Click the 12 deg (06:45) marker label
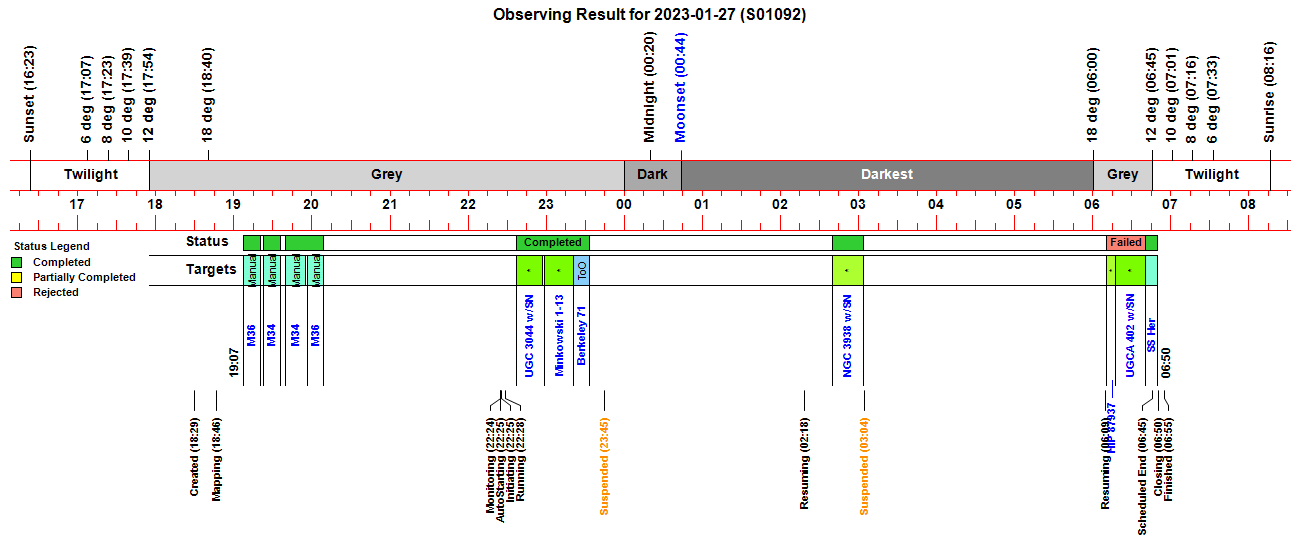1300x560 pixels. [x=1152, y=95]
